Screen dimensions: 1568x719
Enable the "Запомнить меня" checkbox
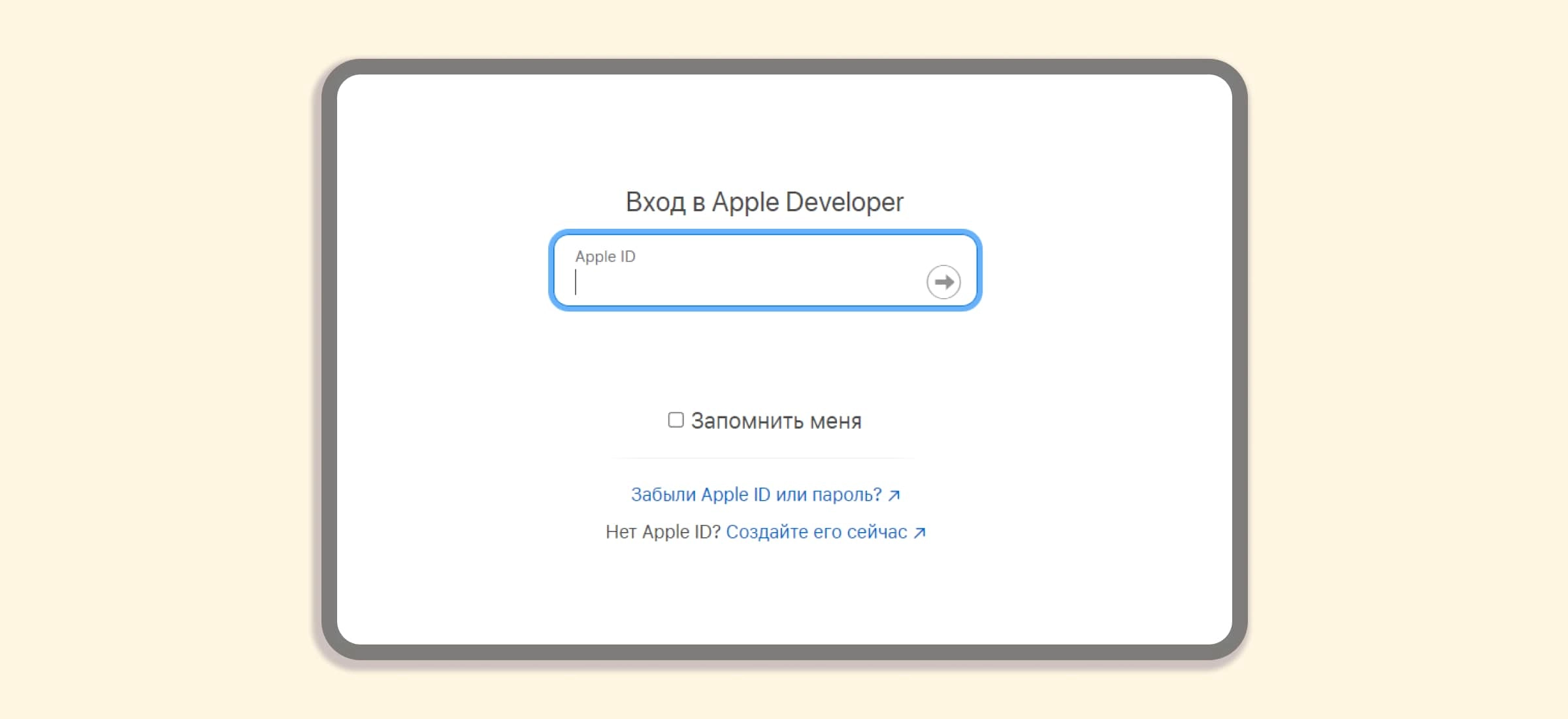[x=676, y=420]
